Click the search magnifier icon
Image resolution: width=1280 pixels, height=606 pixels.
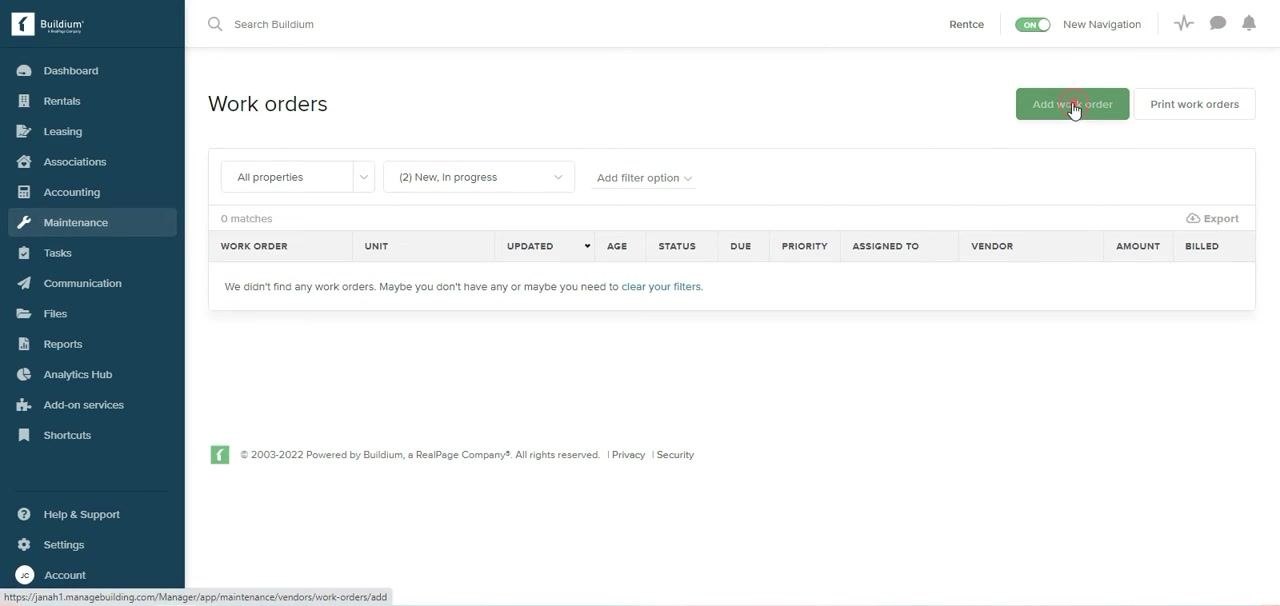point(215,24)
